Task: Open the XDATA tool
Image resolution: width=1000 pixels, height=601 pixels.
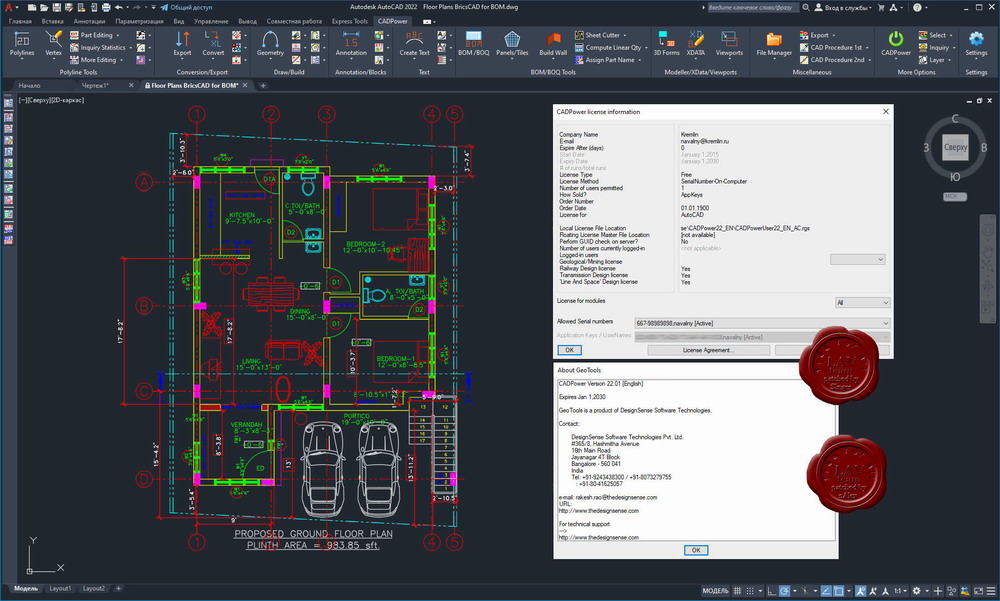Action: tap(696, 43)
